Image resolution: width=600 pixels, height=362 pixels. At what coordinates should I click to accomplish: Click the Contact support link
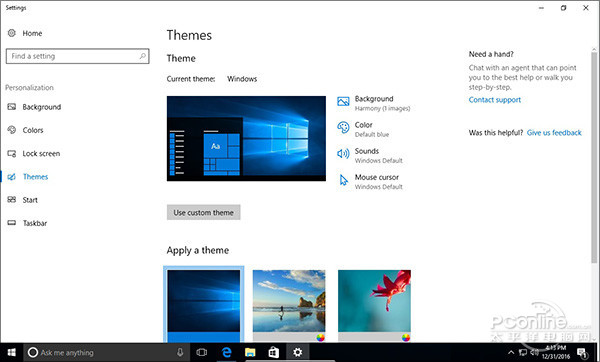495,100
